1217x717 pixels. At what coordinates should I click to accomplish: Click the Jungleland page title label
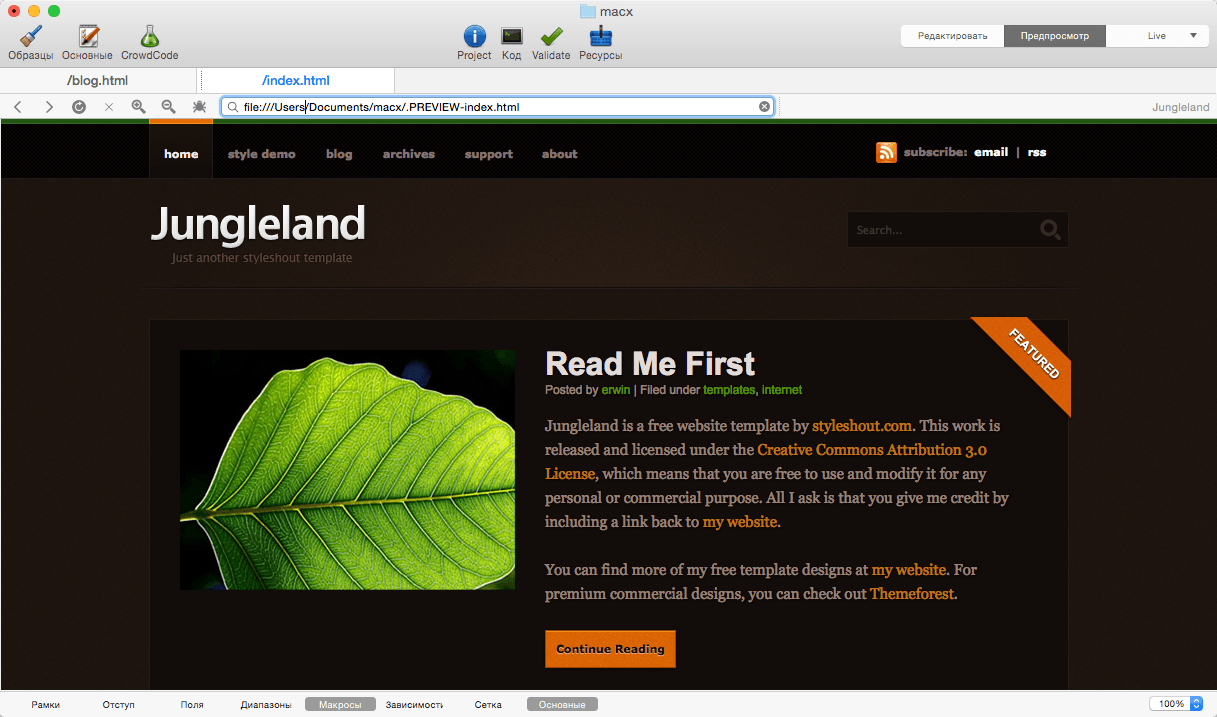point(1180,107)
